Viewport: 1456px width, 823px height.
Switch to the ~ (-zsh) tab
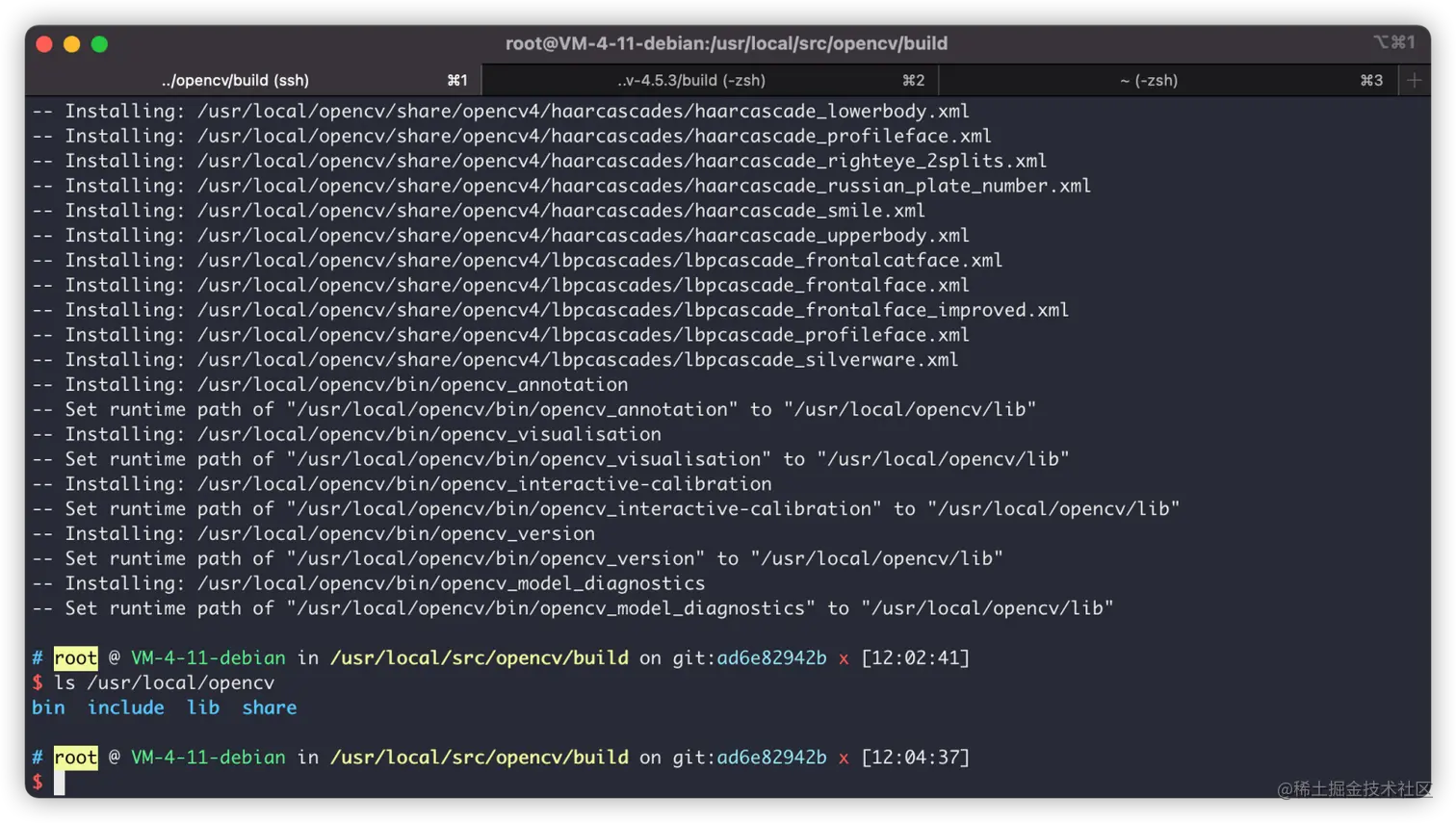[1167, 81]
